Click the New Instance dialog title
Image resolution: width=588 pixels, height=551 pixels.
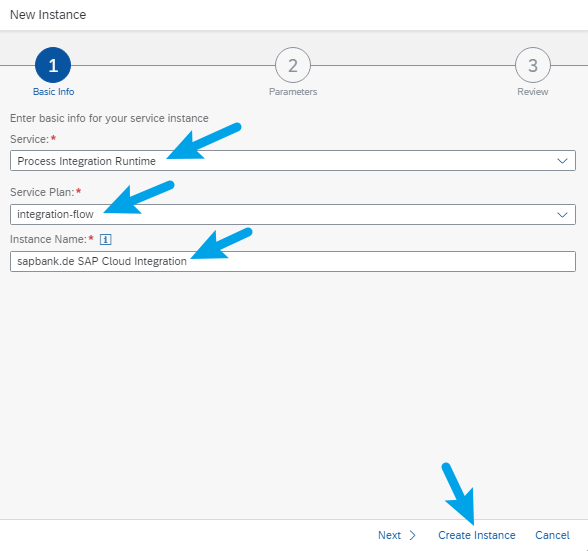(48, 15)
